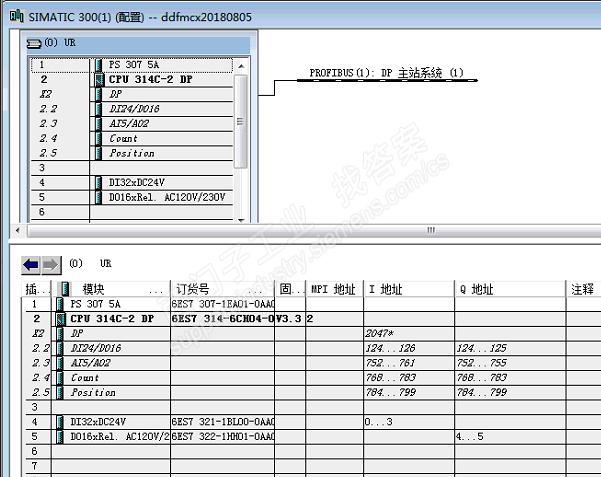601x477 pixels.
Task: Click the blue back arrow button
Action: coord(31,265)
